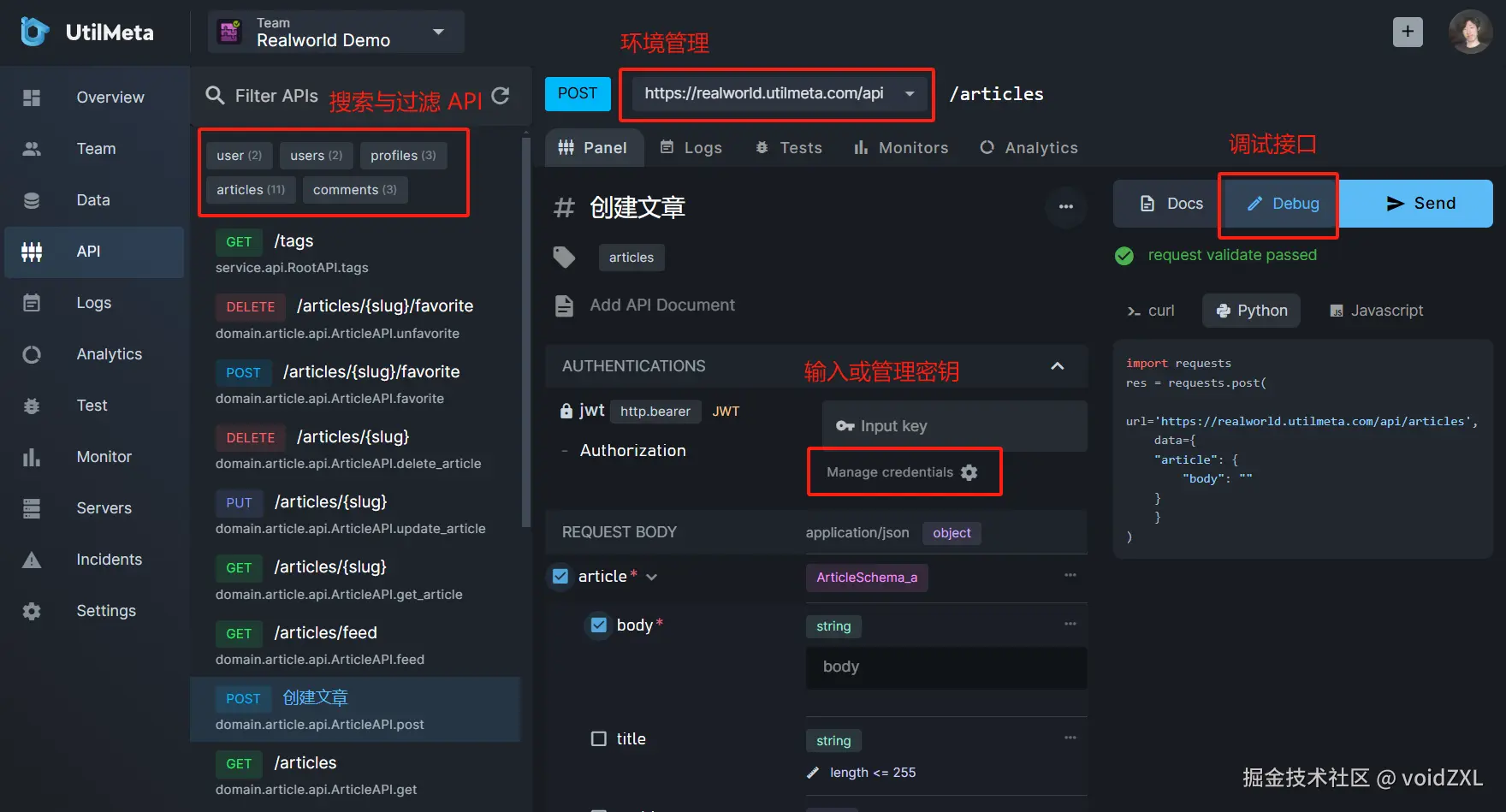
Task: Click the plus button in the top bar
Action: pos(1408,32)
